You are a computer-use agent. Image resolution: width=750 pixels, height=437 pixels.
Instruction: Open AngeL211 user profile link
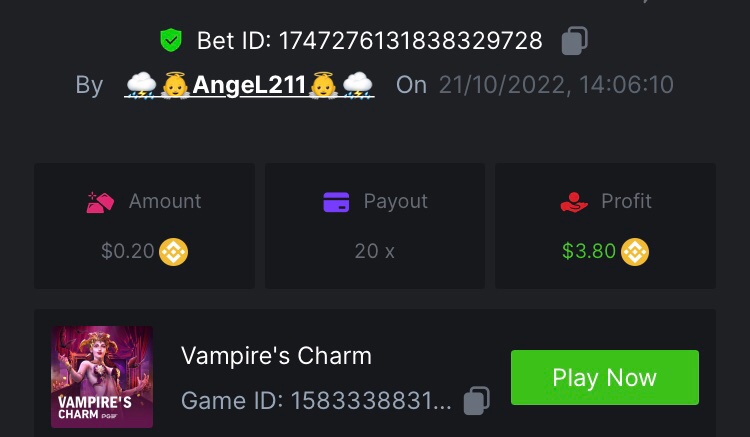[x=249, y=85]
